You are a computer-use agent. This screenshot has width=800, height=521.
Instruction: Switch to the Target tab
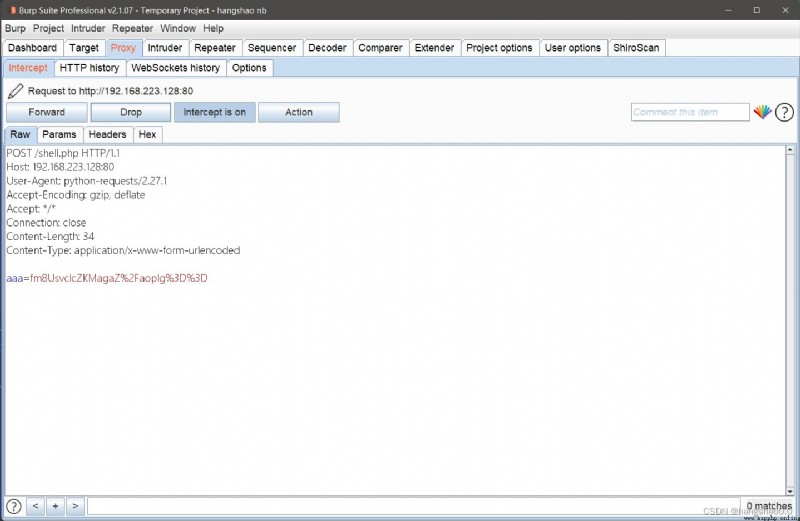coord(84,48)
